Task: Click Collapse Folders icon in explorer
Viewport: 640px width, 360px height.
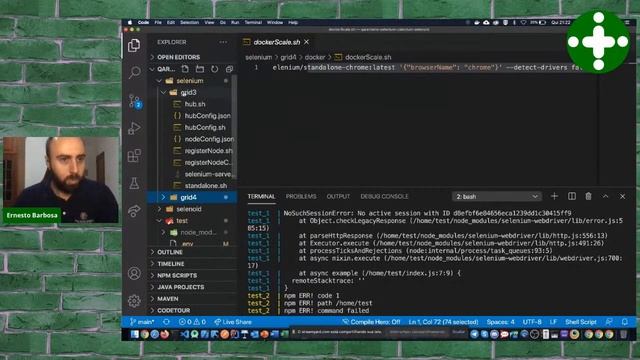Action: 229,69
